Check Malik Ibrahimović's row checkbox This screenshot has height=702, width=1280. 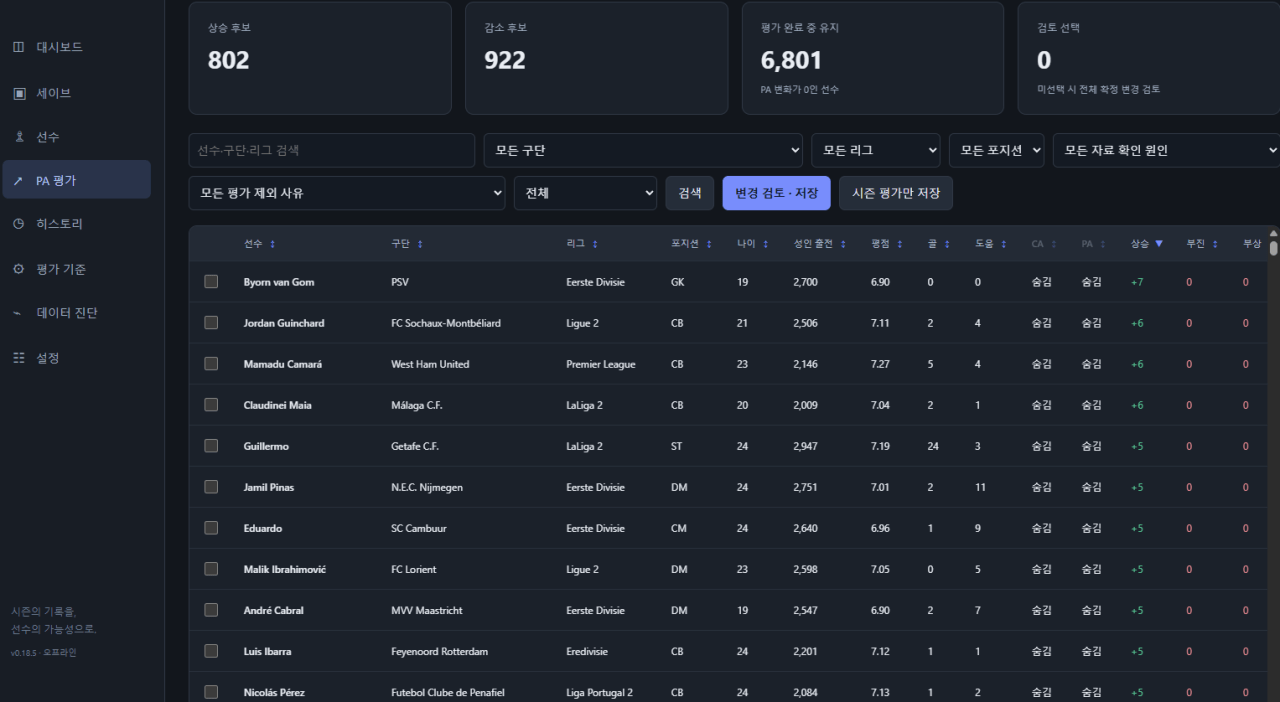point(211,569)
